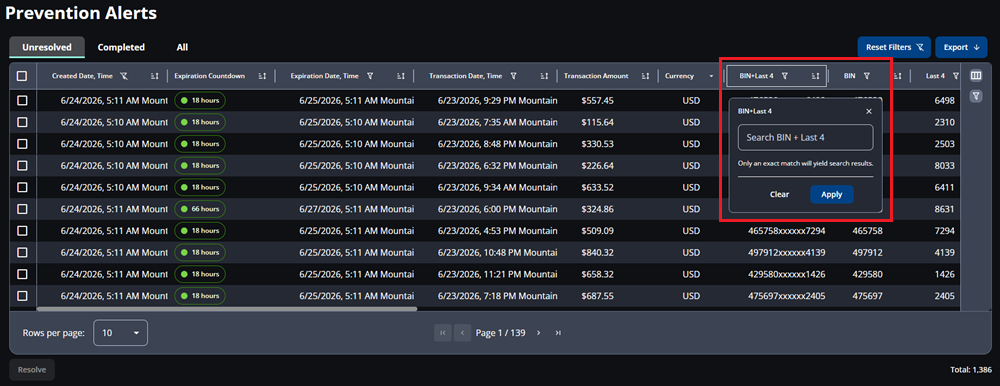This screenshot has height=386, width=1000.
Task: Click the BIN cell 497912
Action: (x=867, y=252)
